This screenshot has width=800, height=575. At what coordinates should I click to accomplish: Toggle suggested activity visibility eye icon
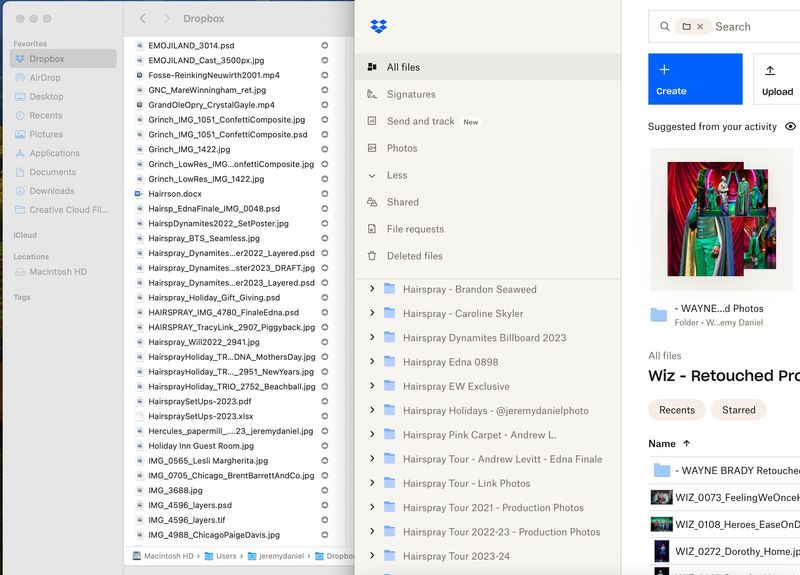coord(790,127)
